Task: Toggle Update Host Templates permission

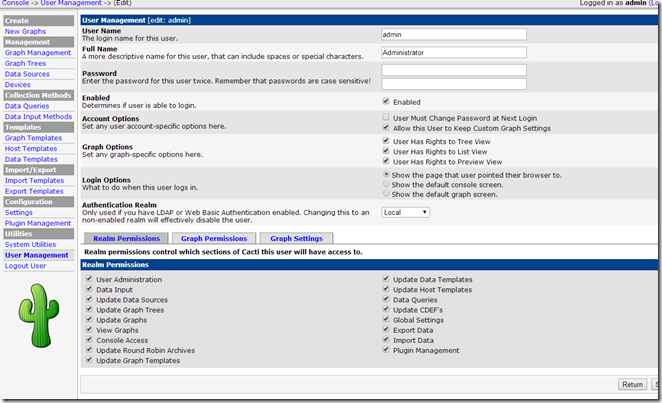Action: [x=386, y=289]
